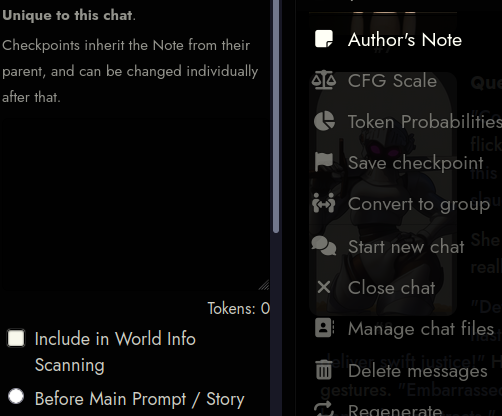Choose Token Probabilities menu entry
This screenshot has height=416, width=502.
coord(425,121)
